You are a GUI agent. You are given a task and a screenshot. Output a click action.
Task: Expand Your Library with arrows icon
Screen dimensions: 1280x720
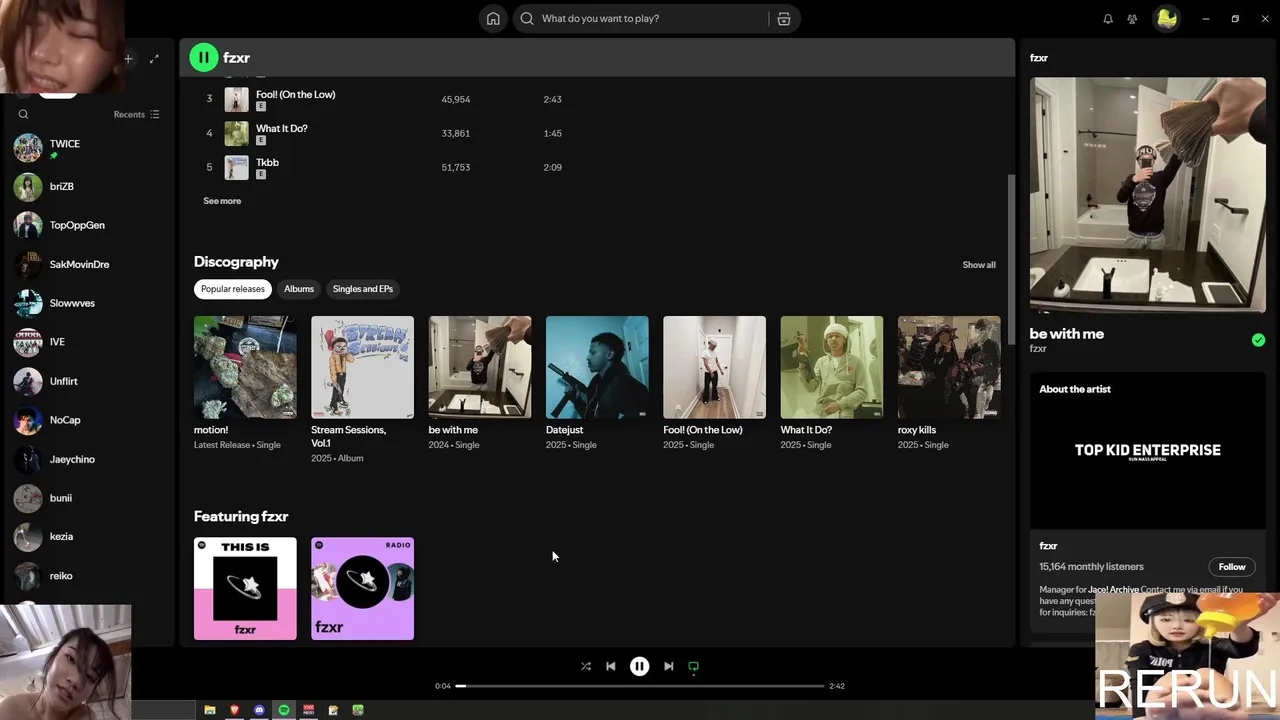154,59
